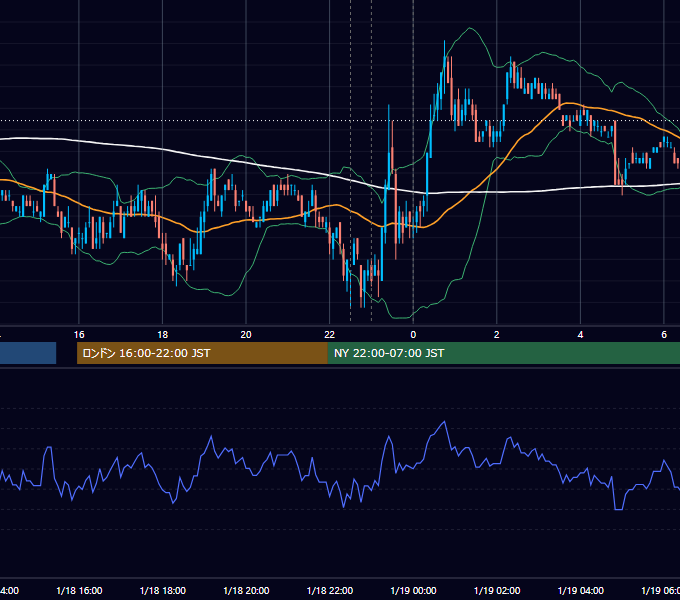Click the 0 hour label on chart axis
Image resolution: width=680 pixels, height=600 pixels.
click(413, 335)
